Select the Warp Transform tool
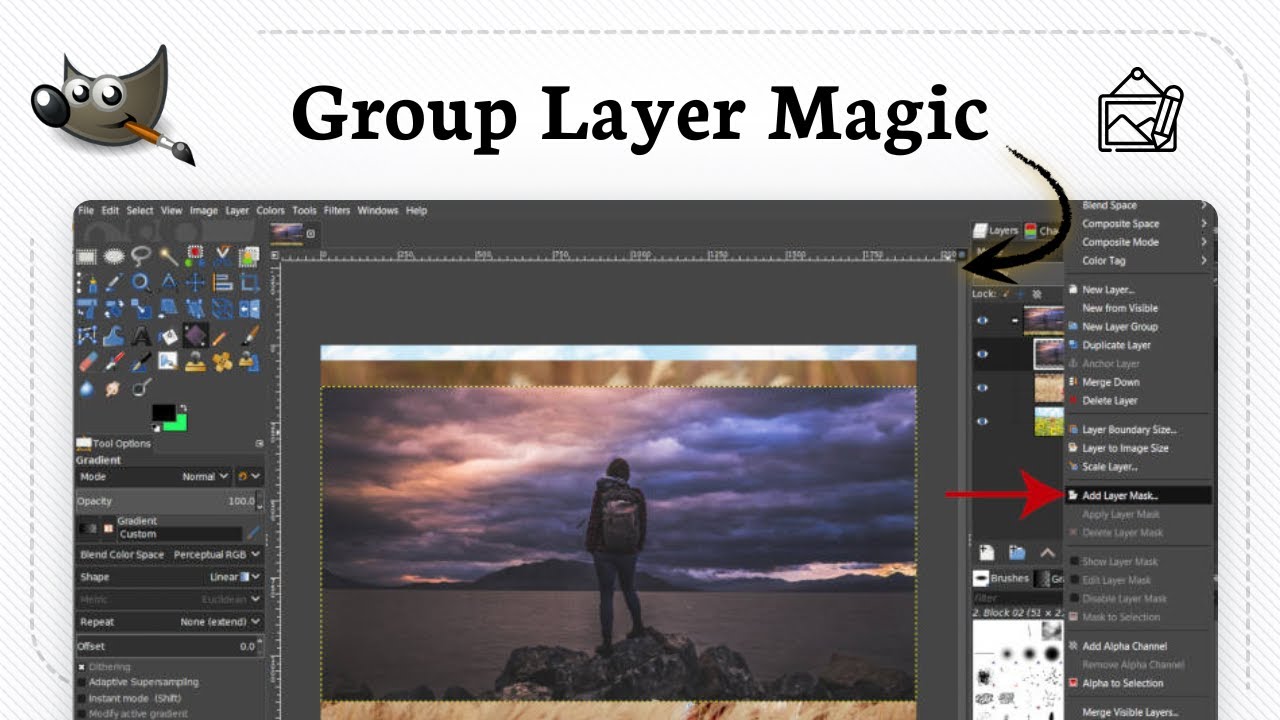The height and width of the screenshot is (720, 1280). (114, 335)
